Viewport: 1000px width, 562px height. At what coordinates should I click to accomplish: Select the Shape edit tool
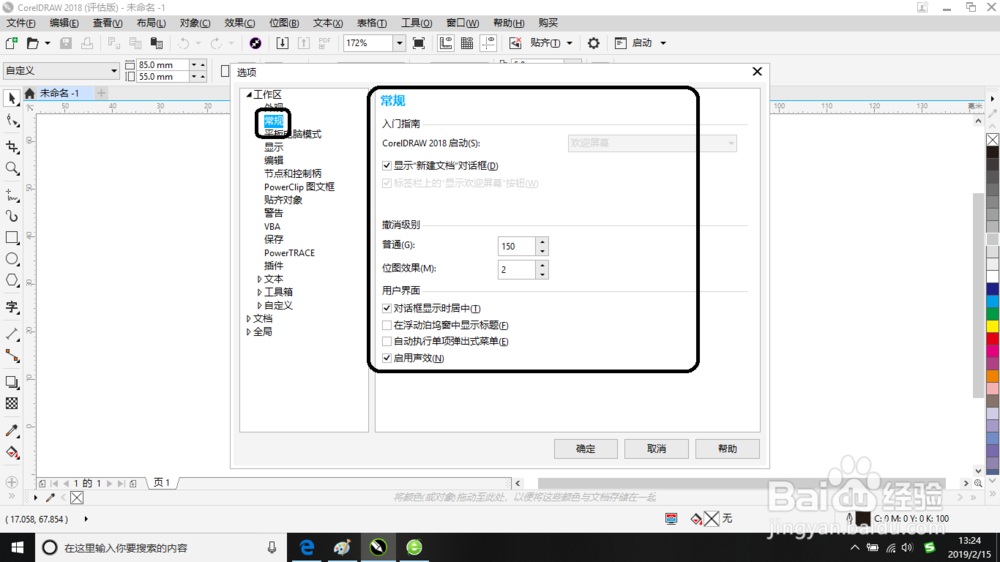coord(11,120)
